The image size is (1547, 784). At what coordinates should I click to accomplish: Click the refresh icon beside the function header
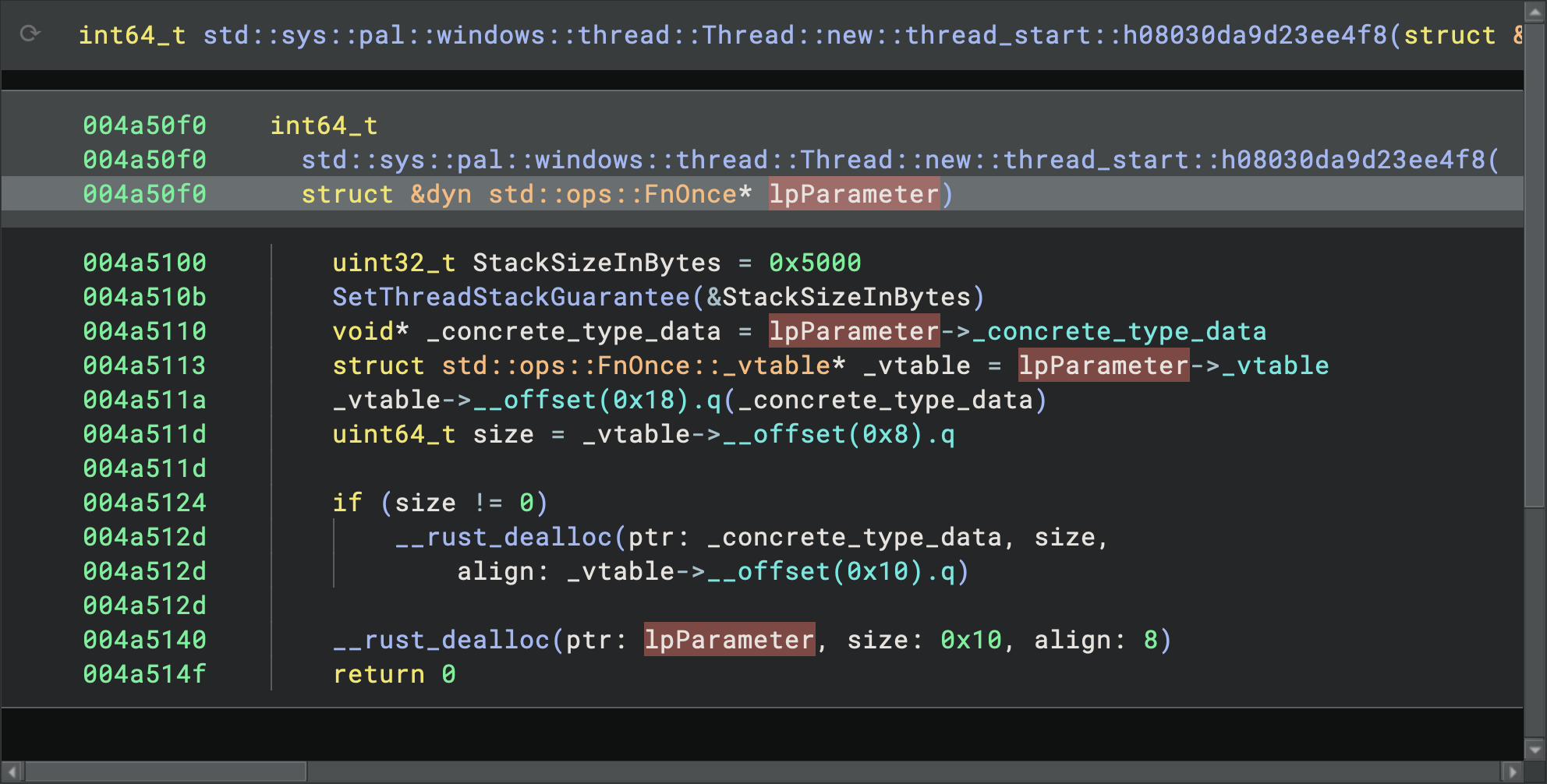(x=30, y=34)
